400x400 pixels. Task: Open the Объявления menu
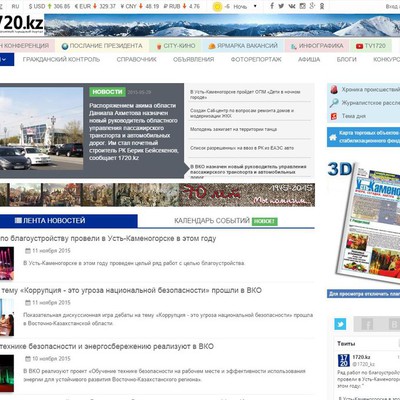click(194, 59)
